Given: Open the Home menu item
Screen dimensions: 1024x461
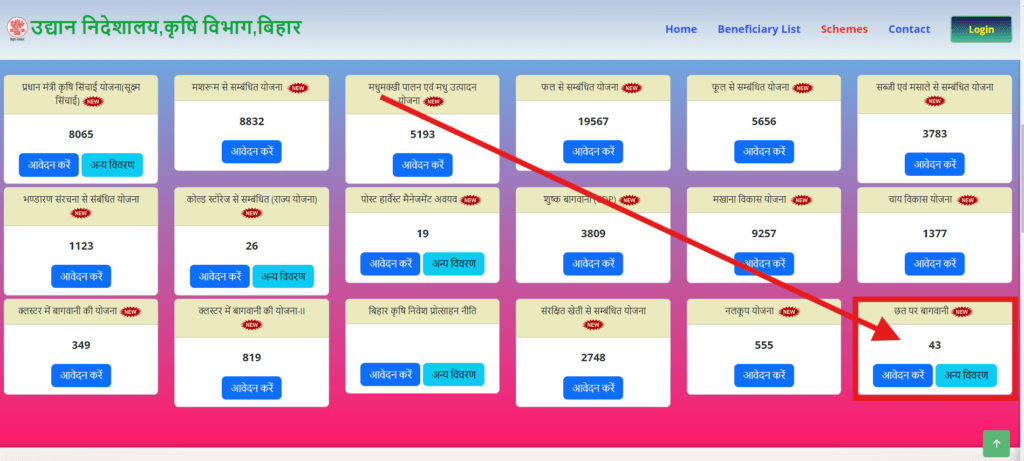Looking at the screenshot, I should coord(681,29).
